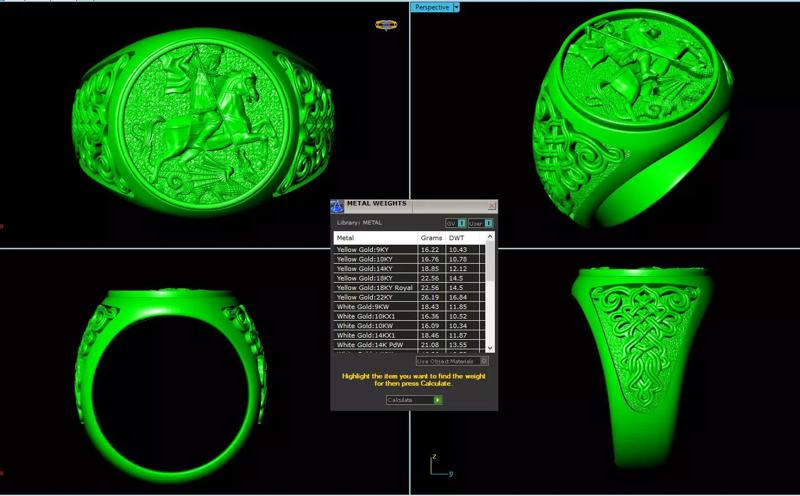The width and height of the screenshot is (800, 496).
Task: Sort by the Grams column header
Action: coord(432,238)
